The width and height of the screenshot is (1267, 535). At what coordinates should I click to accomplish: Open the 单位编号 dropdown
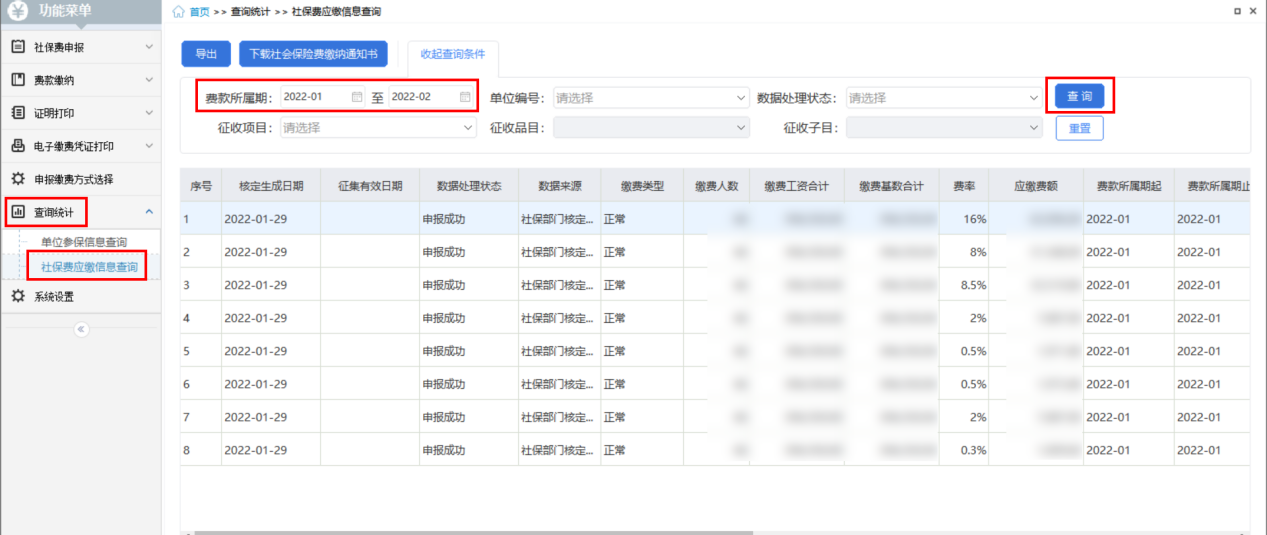(x=650, y=98)
